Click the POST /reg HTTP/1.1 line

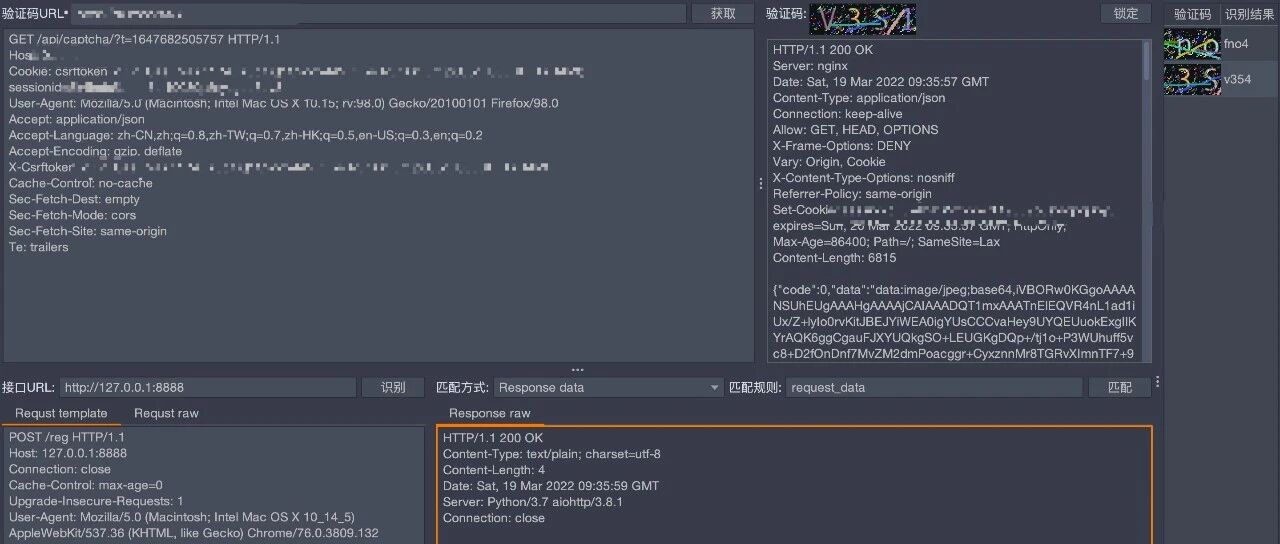tap(67, 437)
